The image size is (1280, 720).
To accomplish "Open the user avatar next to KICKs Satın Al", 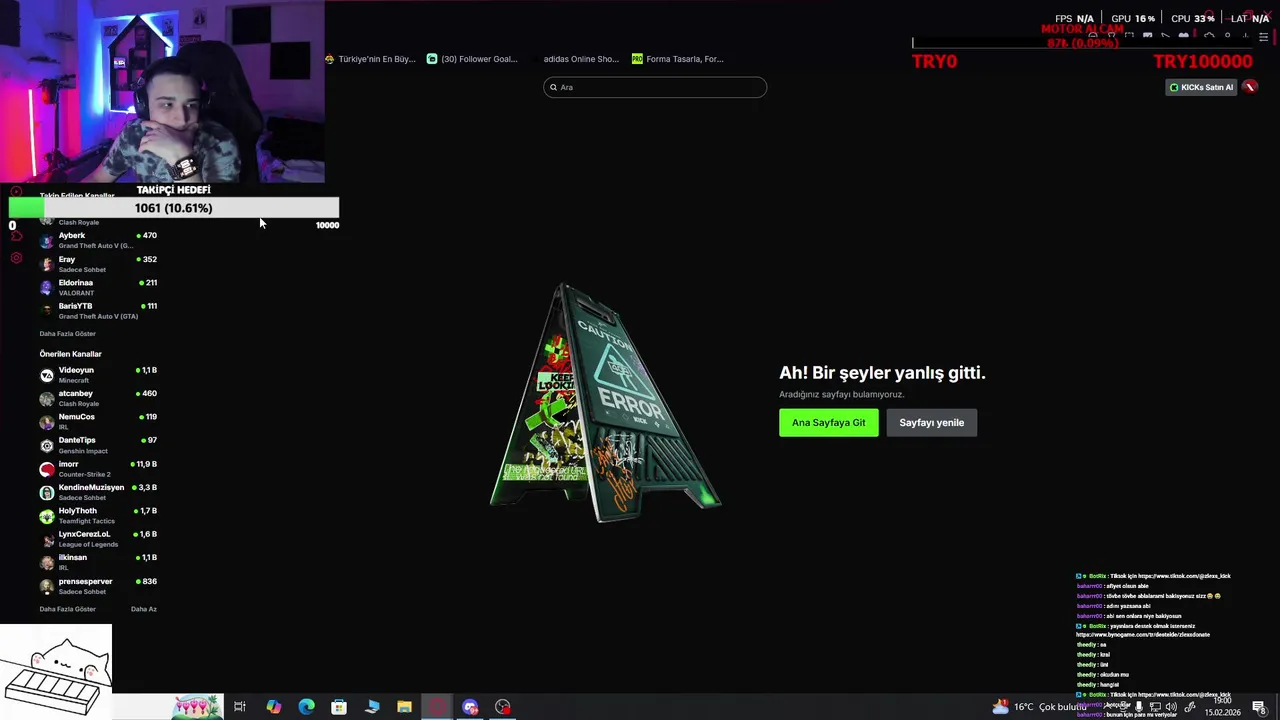I will click(1250, 87).
